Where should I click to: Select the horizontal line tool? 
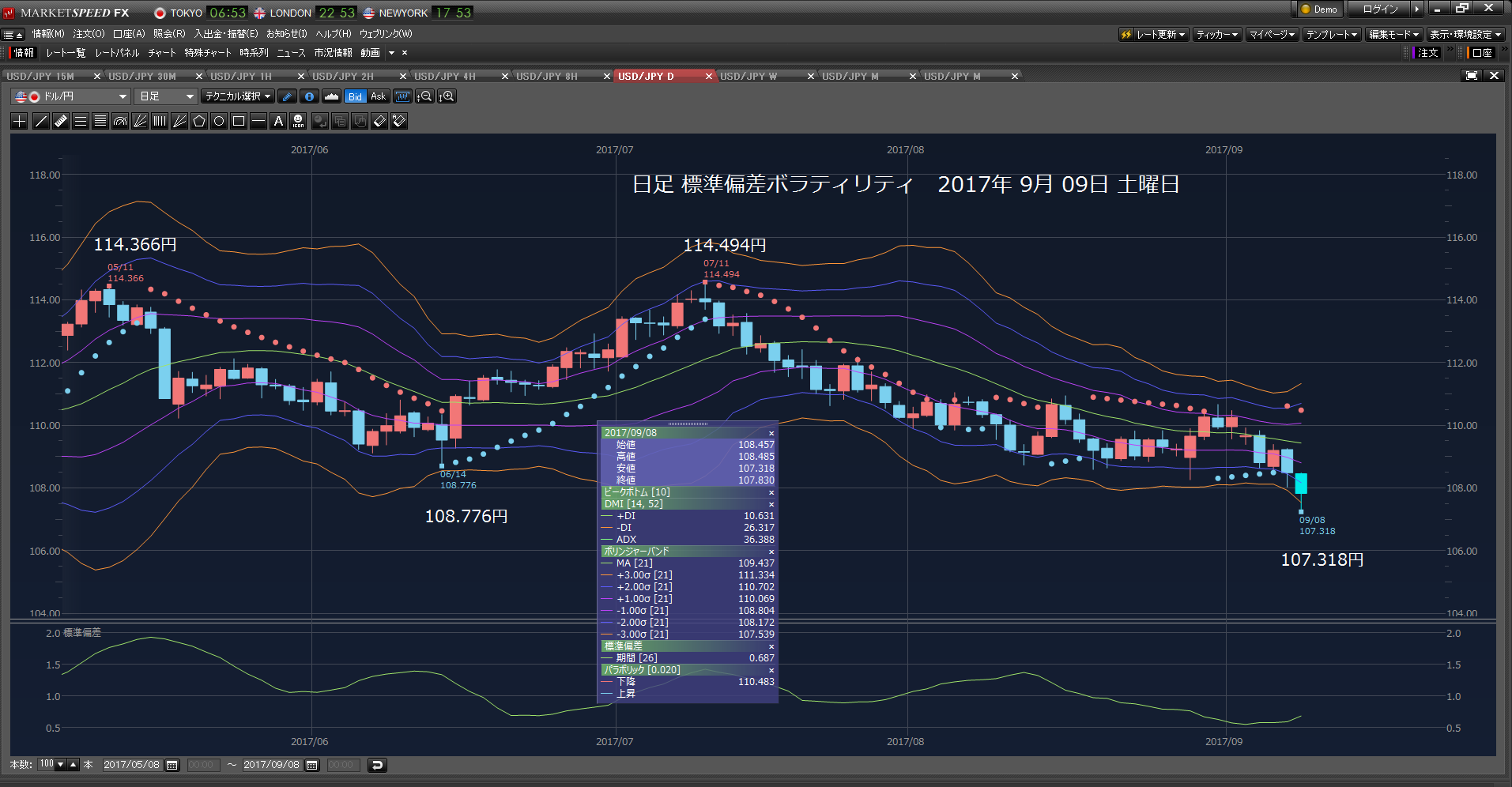(258, 121)
